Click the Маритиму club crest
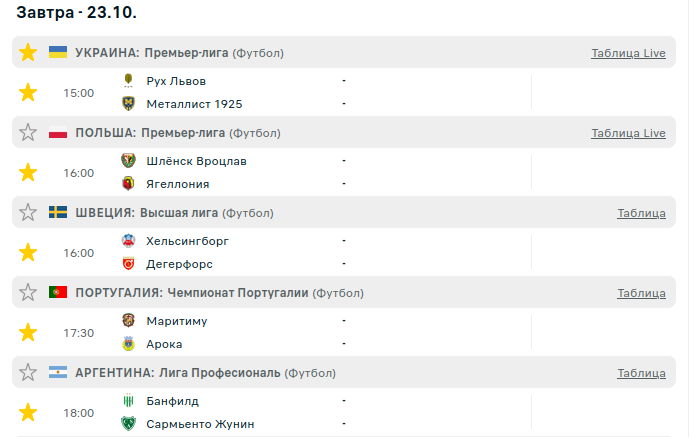Viewport: 689px width, 437px height. tap(128, 321)
